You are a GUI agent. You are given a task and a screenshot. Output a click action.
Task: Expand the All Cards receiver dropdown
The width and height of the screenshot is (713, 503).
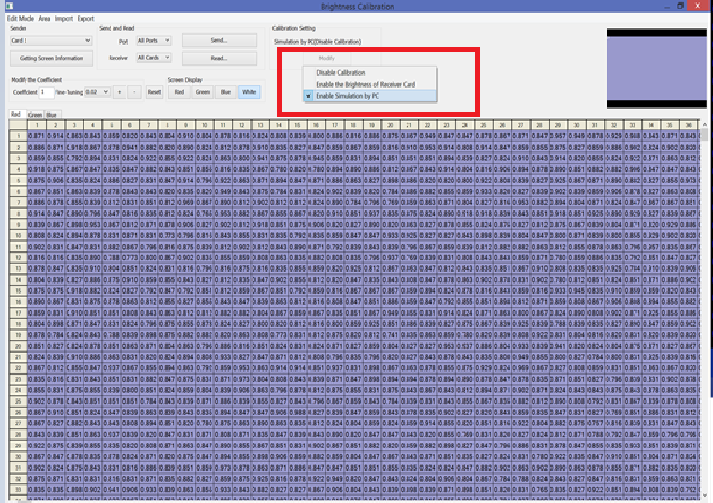[168, 58]
